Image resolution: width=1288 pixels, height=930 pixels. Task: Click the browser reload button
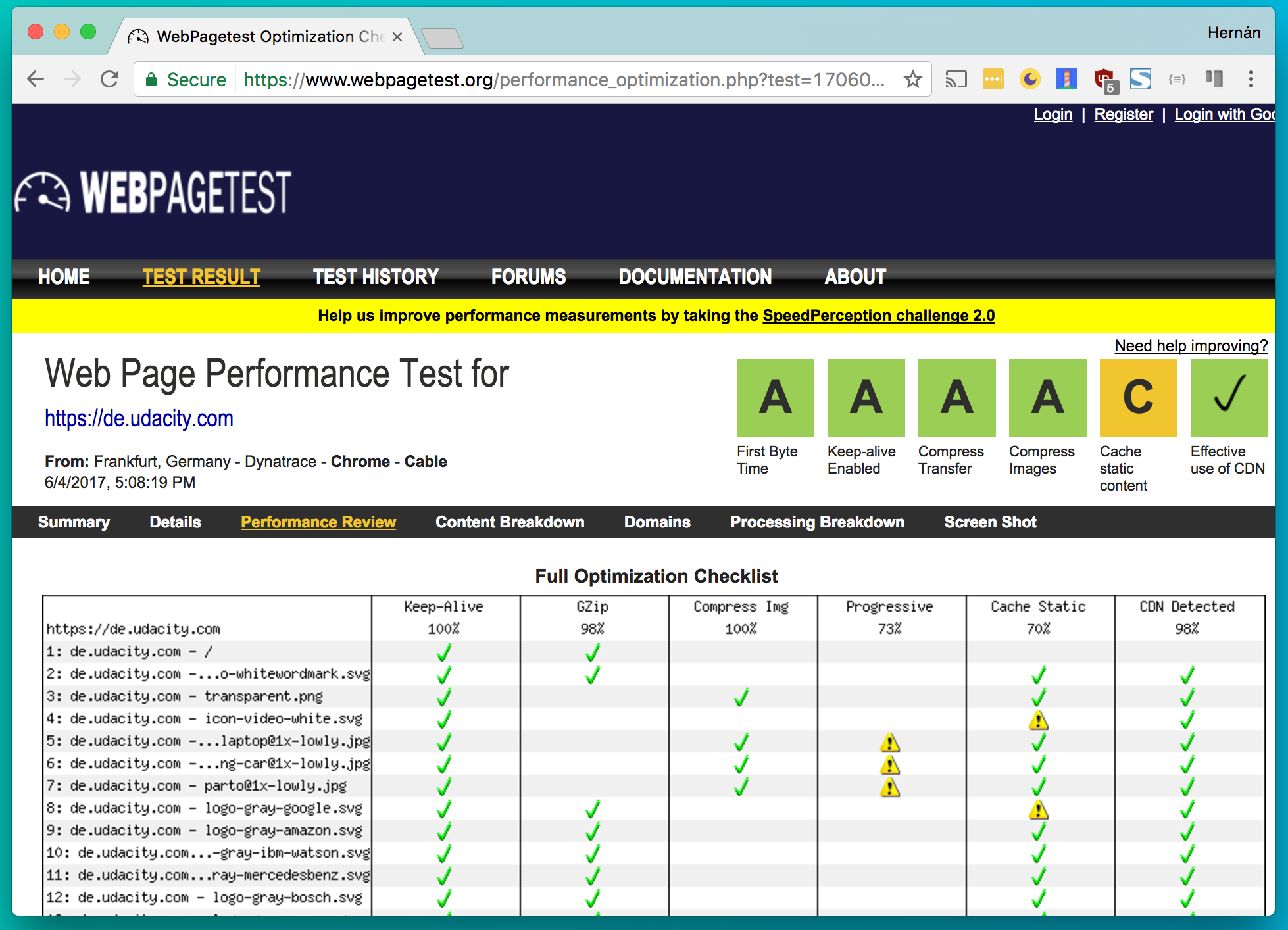pos(109,80)
